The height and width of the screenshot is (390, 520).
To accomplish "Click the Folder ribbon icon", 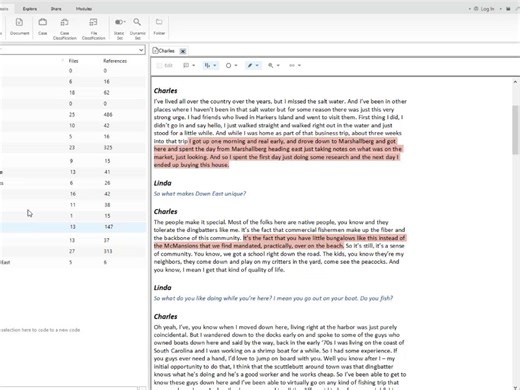I will pos(159,22).
